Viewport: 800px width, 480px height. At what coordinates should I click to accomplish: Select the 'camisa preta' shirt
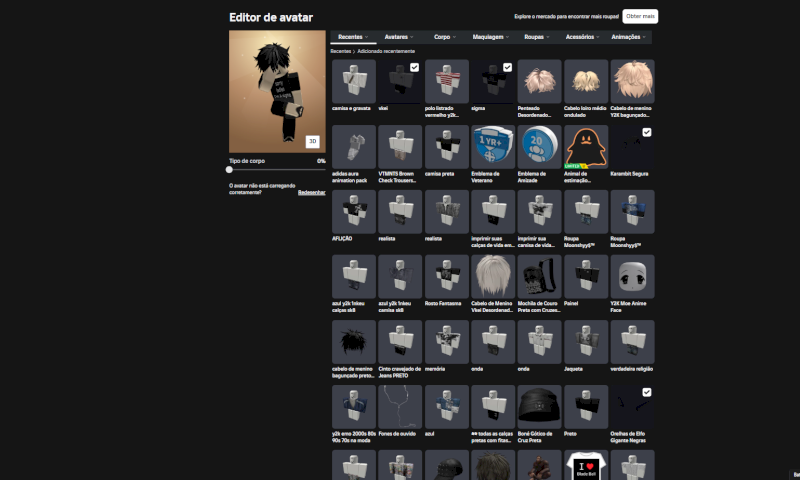click(446, 147)
